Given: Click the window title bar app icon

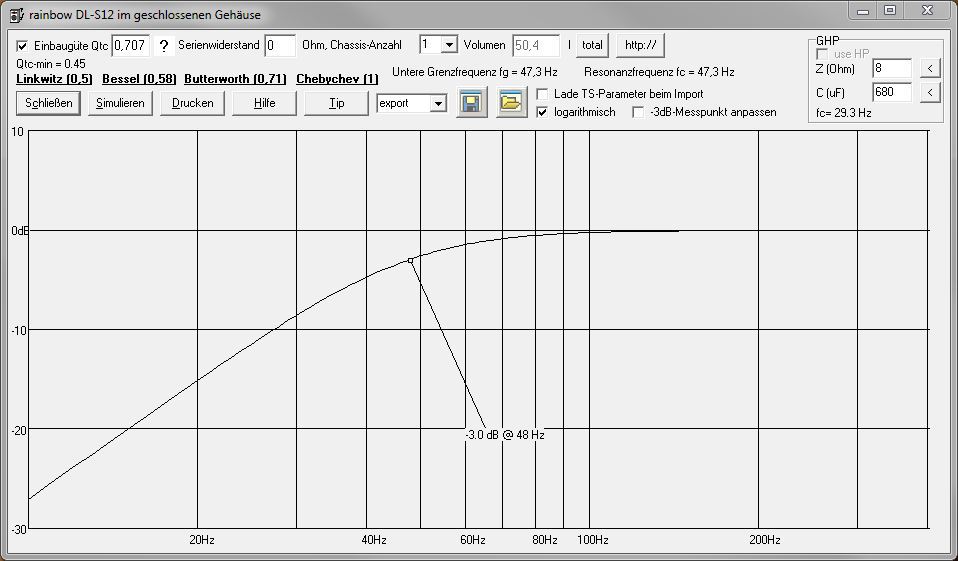Looking at the screenshot, I should pos(16,15).
